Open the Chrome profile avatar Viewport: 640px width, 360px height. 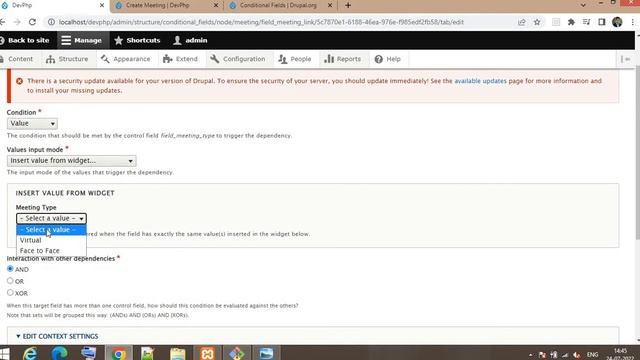tap(617, 22)
